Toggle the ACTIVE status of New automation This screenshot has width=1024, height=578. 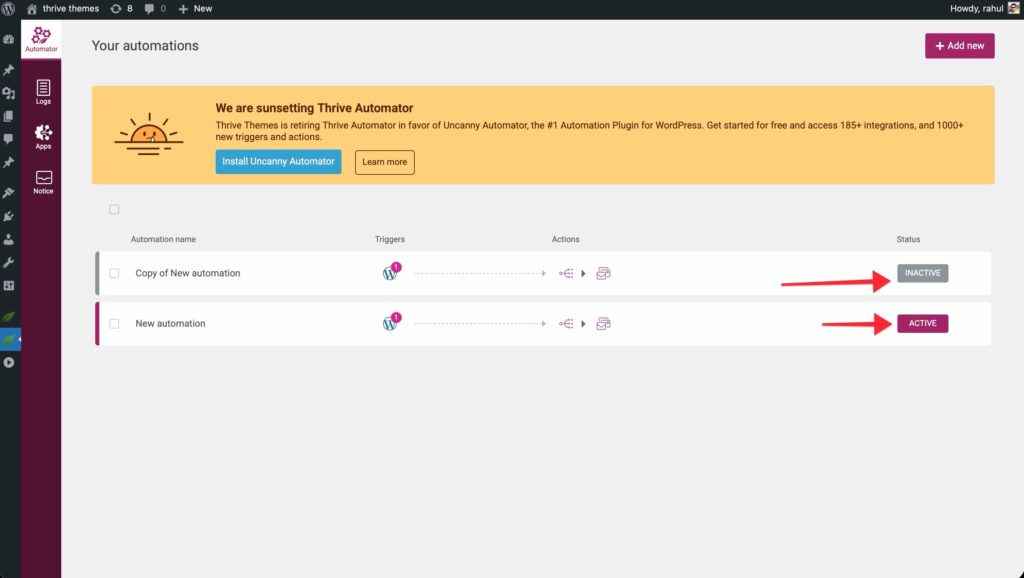pos(922,324)
